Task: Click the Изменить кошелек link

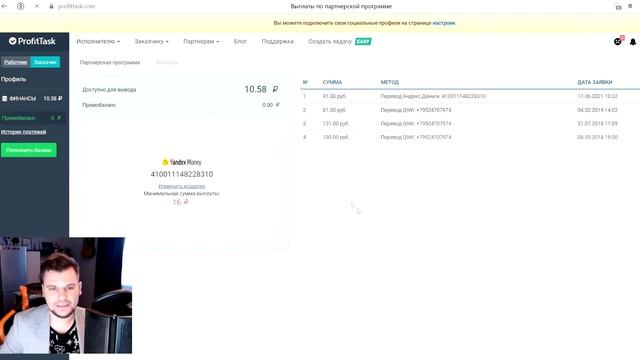Action: pyautogui.click(x=182, y=186)
